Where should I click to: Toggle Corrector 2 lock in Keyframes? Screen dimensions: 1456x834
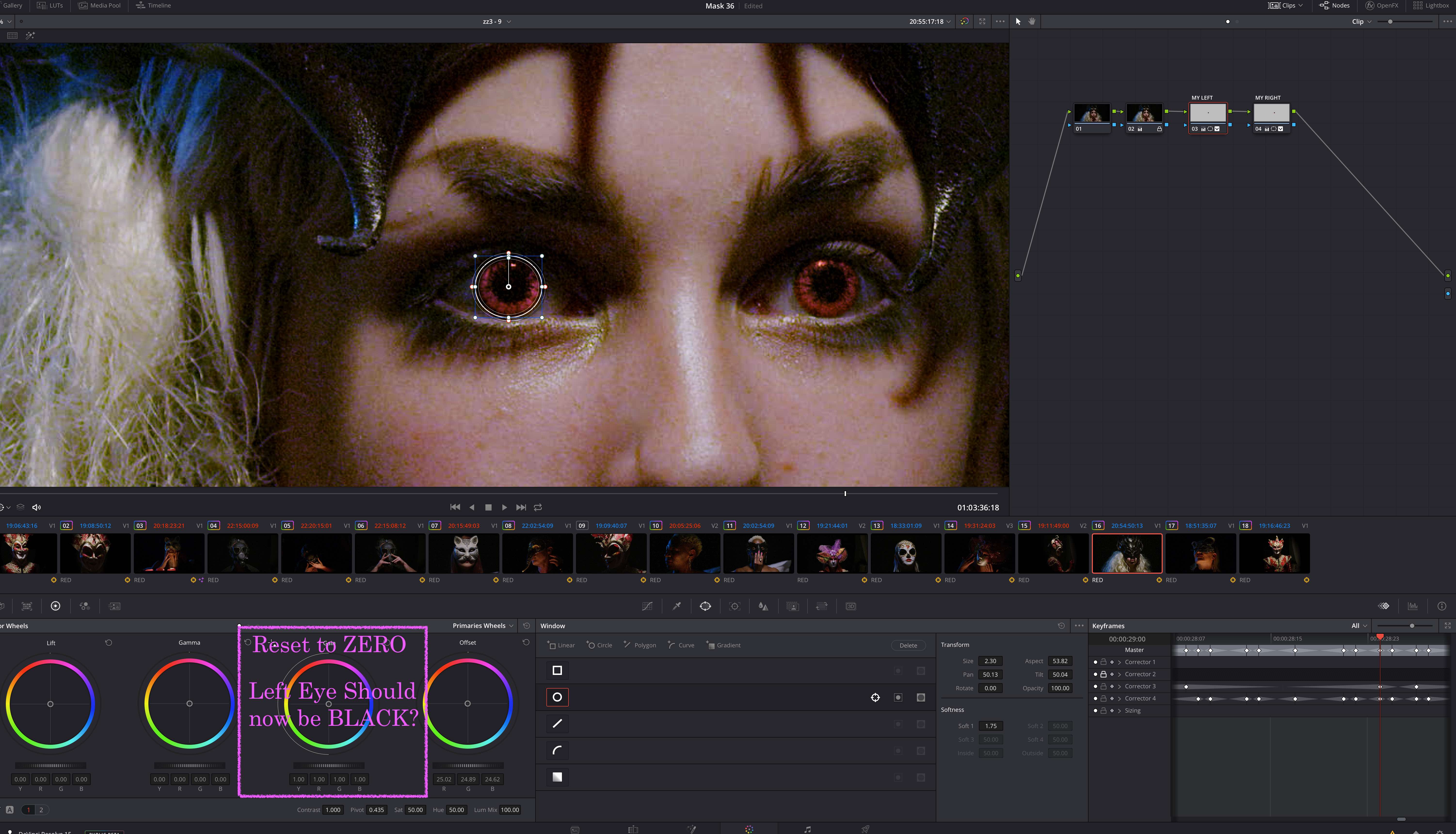pos(1103,674)
